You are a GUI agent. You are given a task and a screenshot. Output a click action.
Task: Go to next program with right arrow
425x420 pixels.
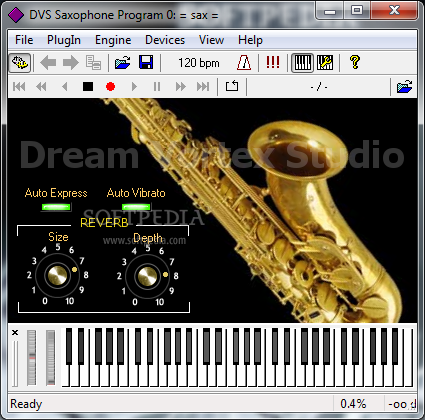click(x=71, y=63)
